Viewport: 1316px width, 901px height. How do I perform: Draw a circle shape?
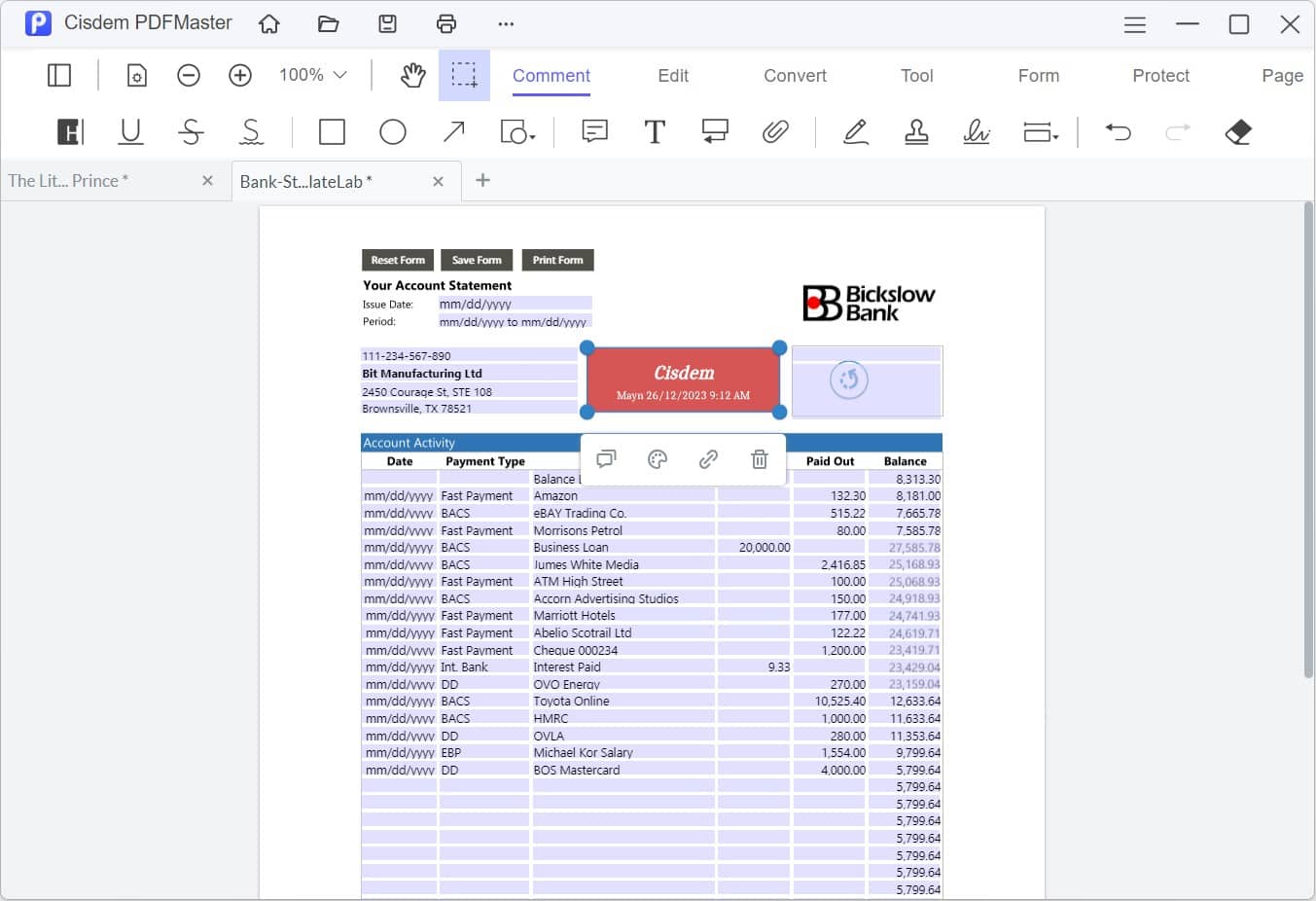[x=393, y=131]
